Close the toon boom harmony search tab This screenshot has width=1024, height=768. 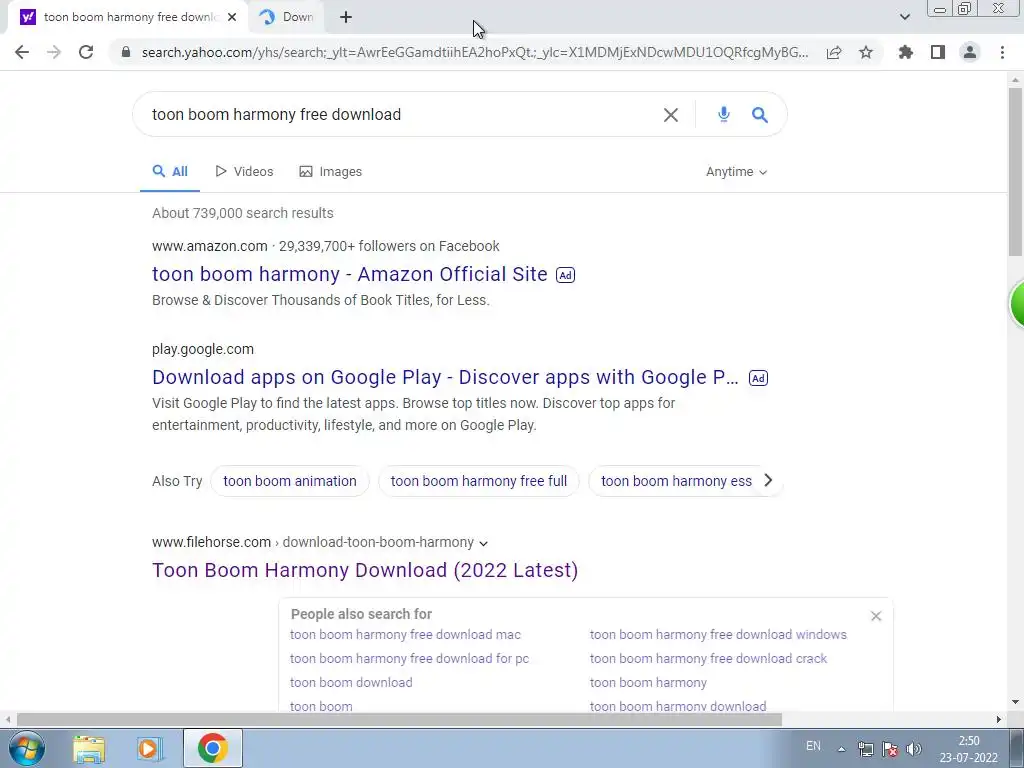(232, 18)
